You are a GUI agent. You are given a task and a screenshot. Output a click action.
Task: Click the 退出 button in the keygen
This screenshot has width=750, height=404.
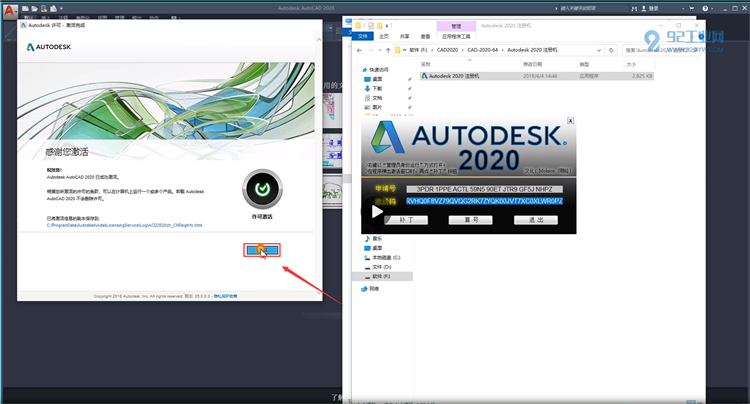[536, 220]
